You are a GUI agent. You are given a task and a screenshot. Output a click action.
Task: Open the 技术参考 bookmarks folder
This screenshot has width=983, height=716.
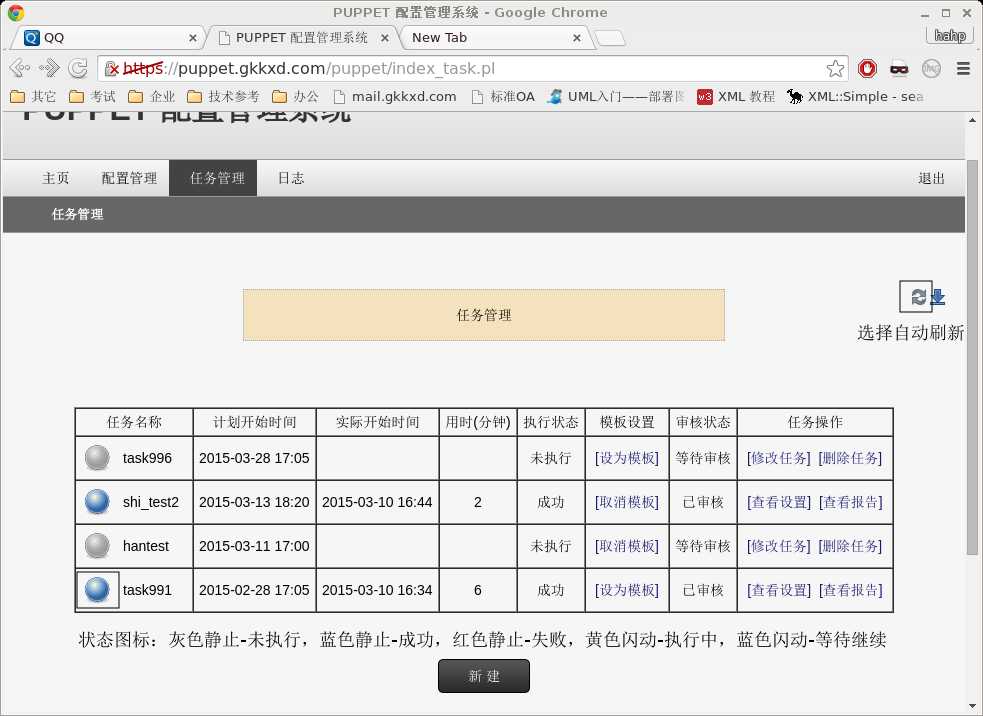[224, 97]
